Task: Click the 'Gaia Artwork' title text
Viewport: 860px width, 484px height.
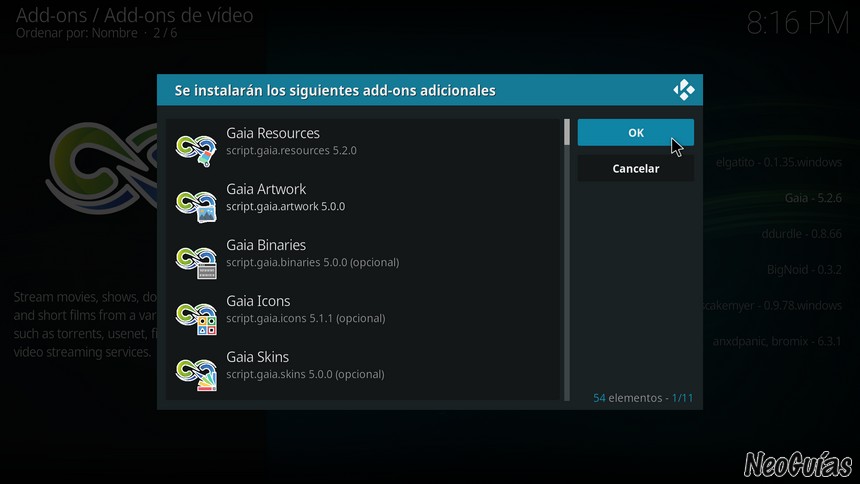Action: [x=266, y=189]
